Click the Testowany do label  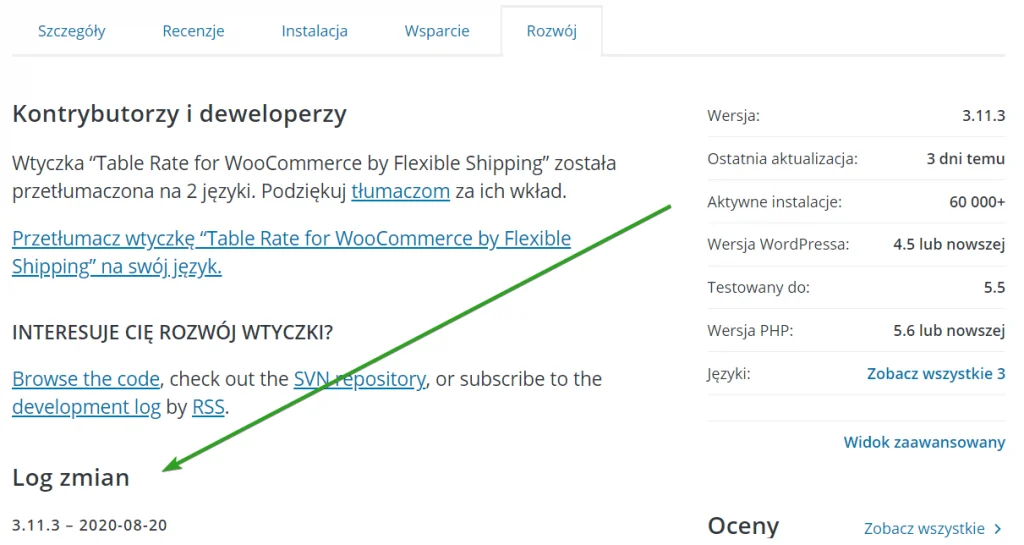pyautogui.click(x=758, y=288)
